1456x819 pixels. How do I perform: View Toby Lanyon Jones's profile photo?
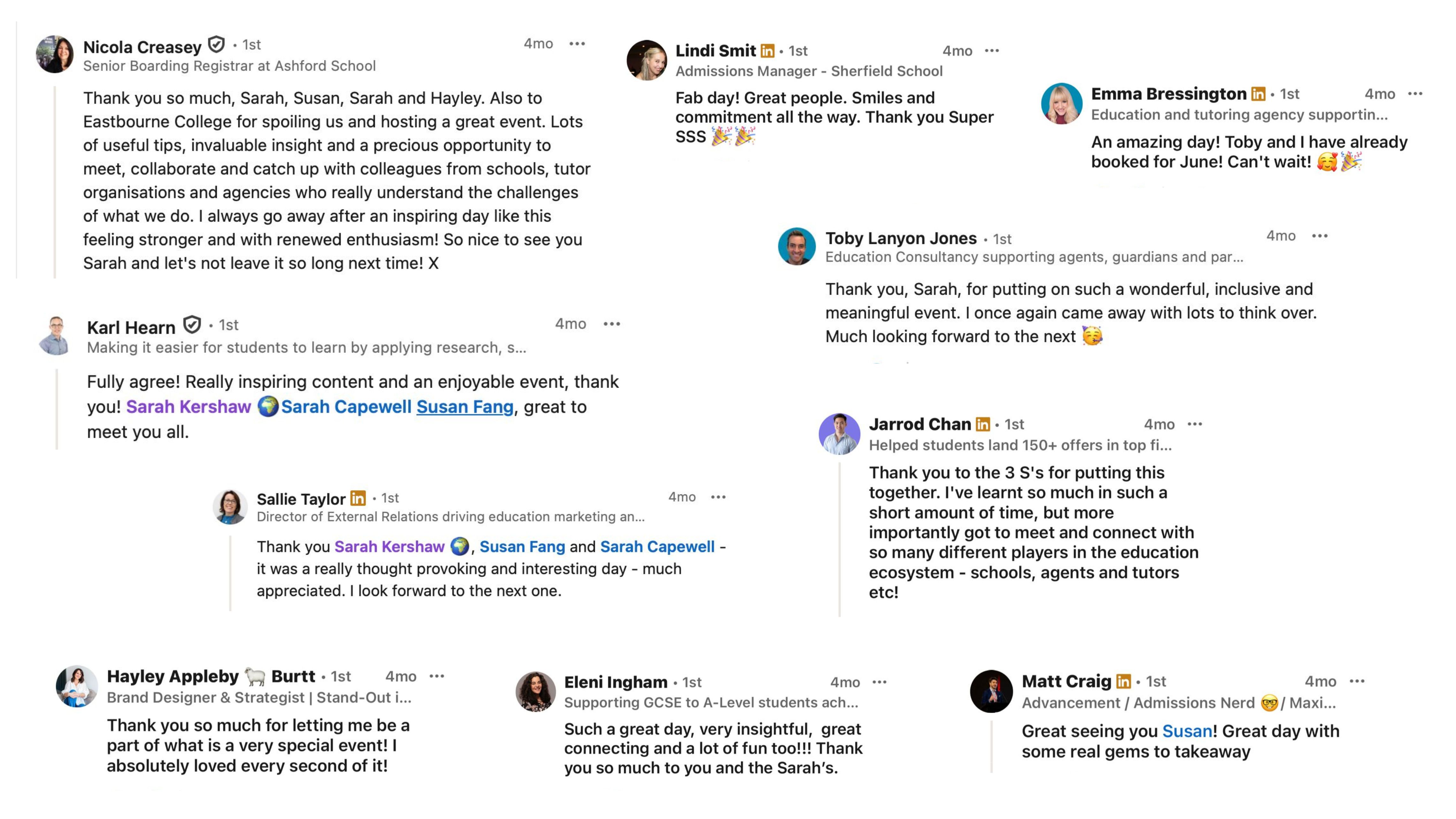[796, 246]
